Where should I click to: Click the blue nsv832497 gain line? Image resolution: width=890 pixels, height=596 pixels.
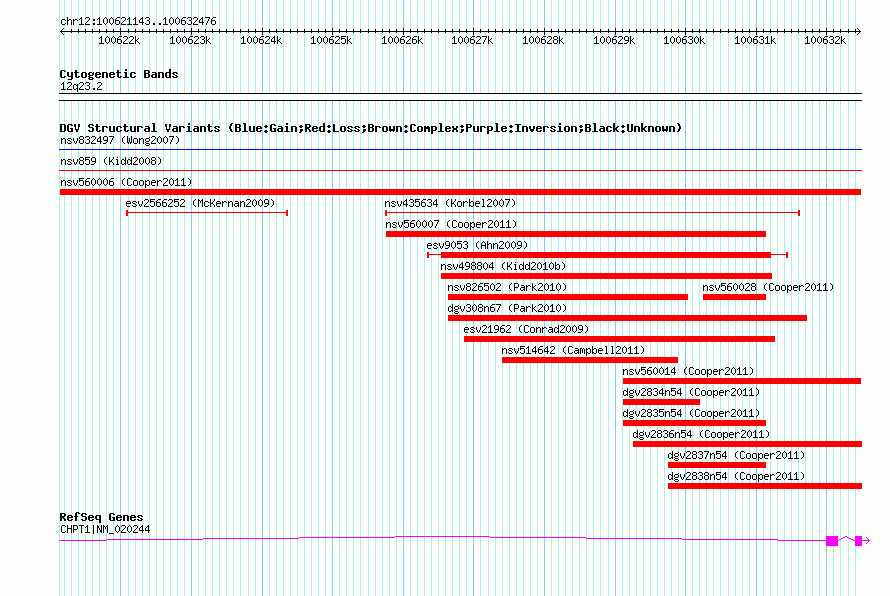click(460, 150)
